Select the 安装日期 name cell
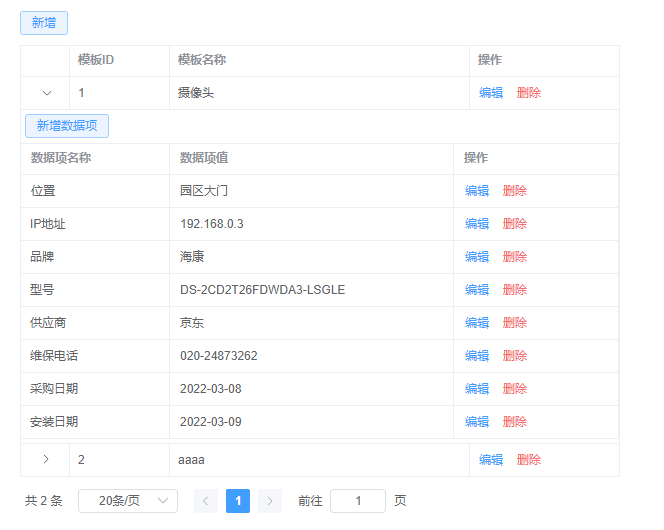Screen dimensions: 664x530 point(95,422)
